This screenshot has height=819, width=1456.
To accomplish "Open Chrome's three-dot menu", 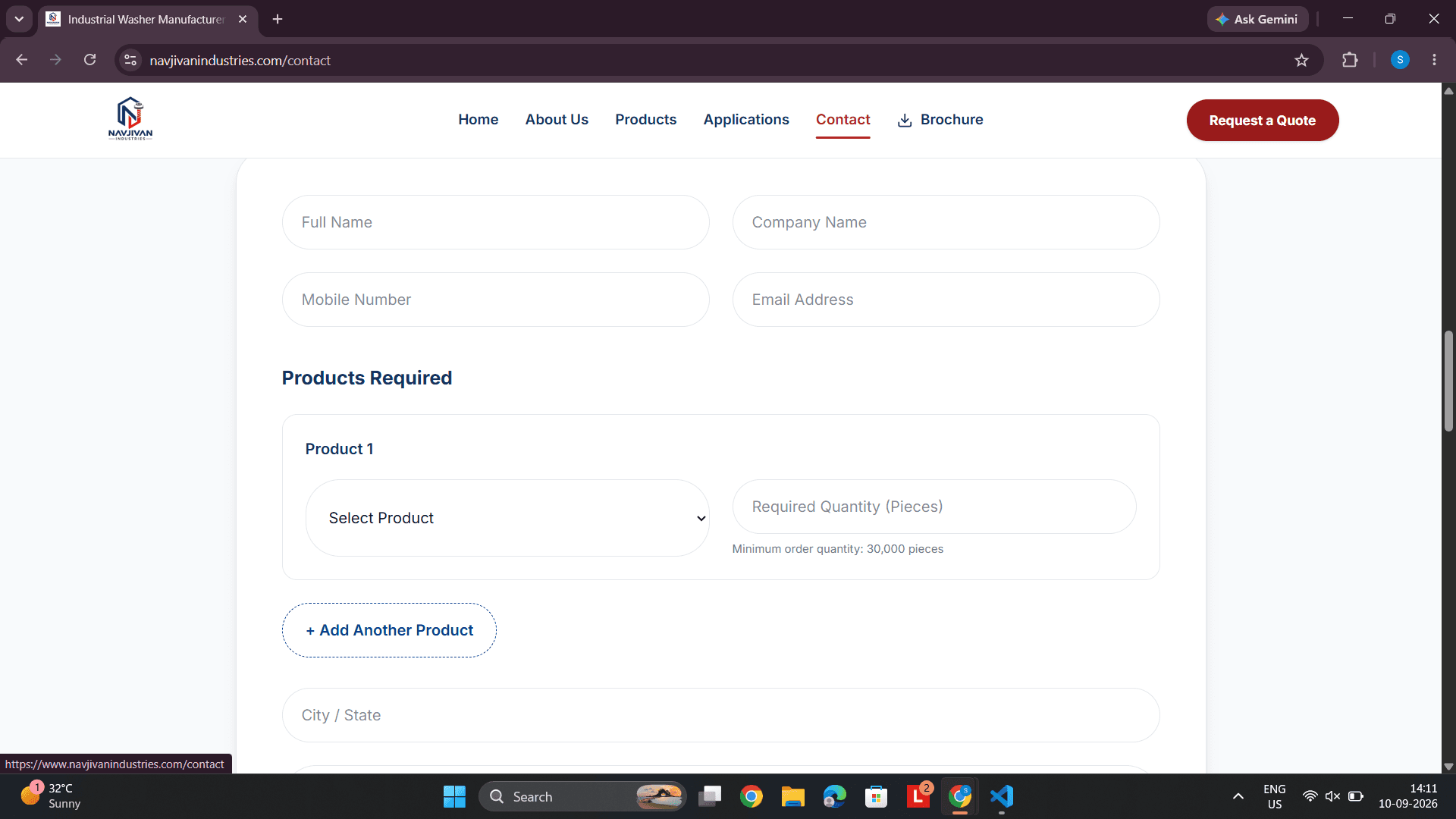I will pyautogui.click(x=1434, y=60).
